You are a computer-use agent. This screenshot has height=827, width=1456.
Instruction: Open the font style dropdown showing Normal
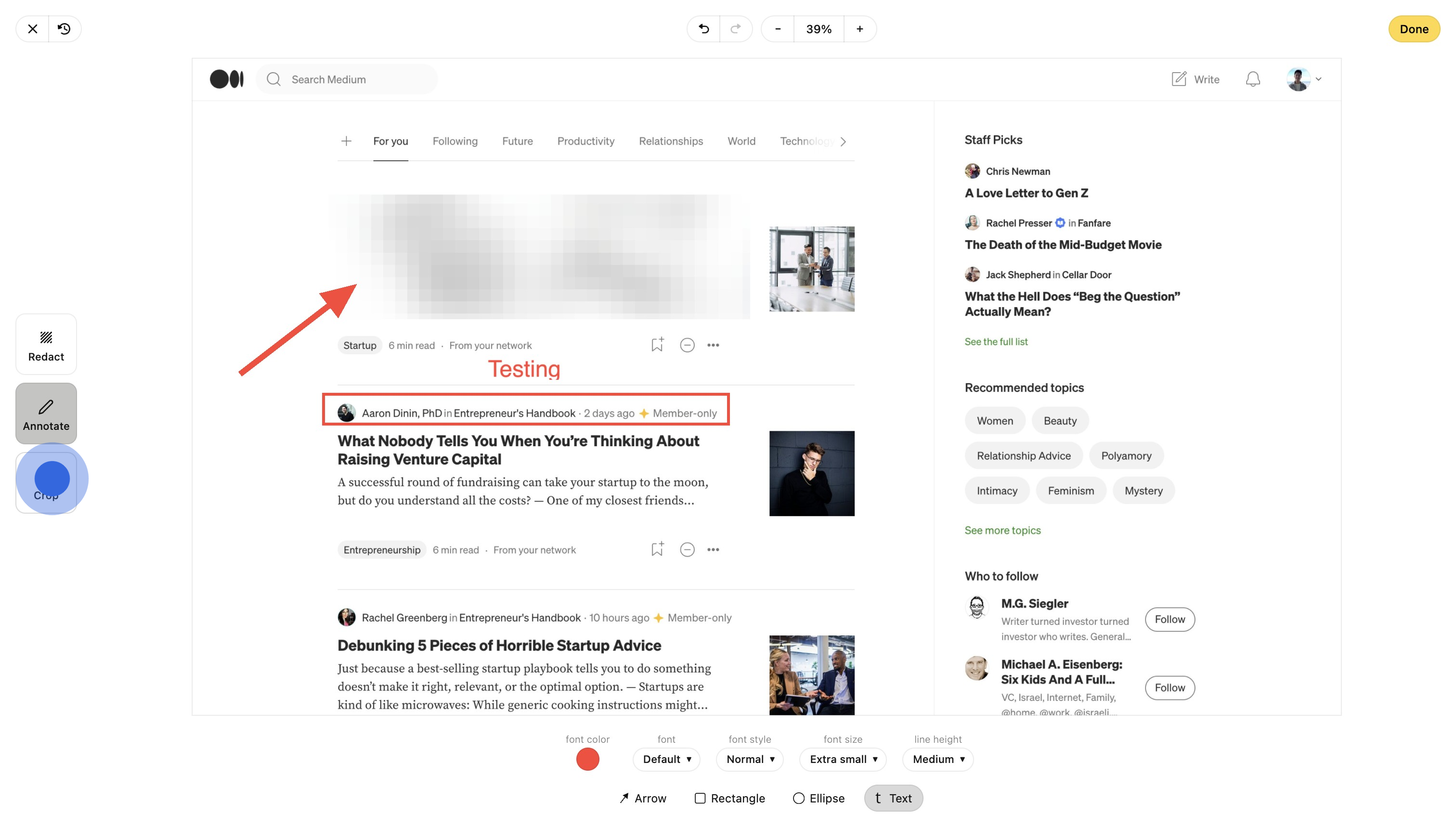[x=750, y=760]
